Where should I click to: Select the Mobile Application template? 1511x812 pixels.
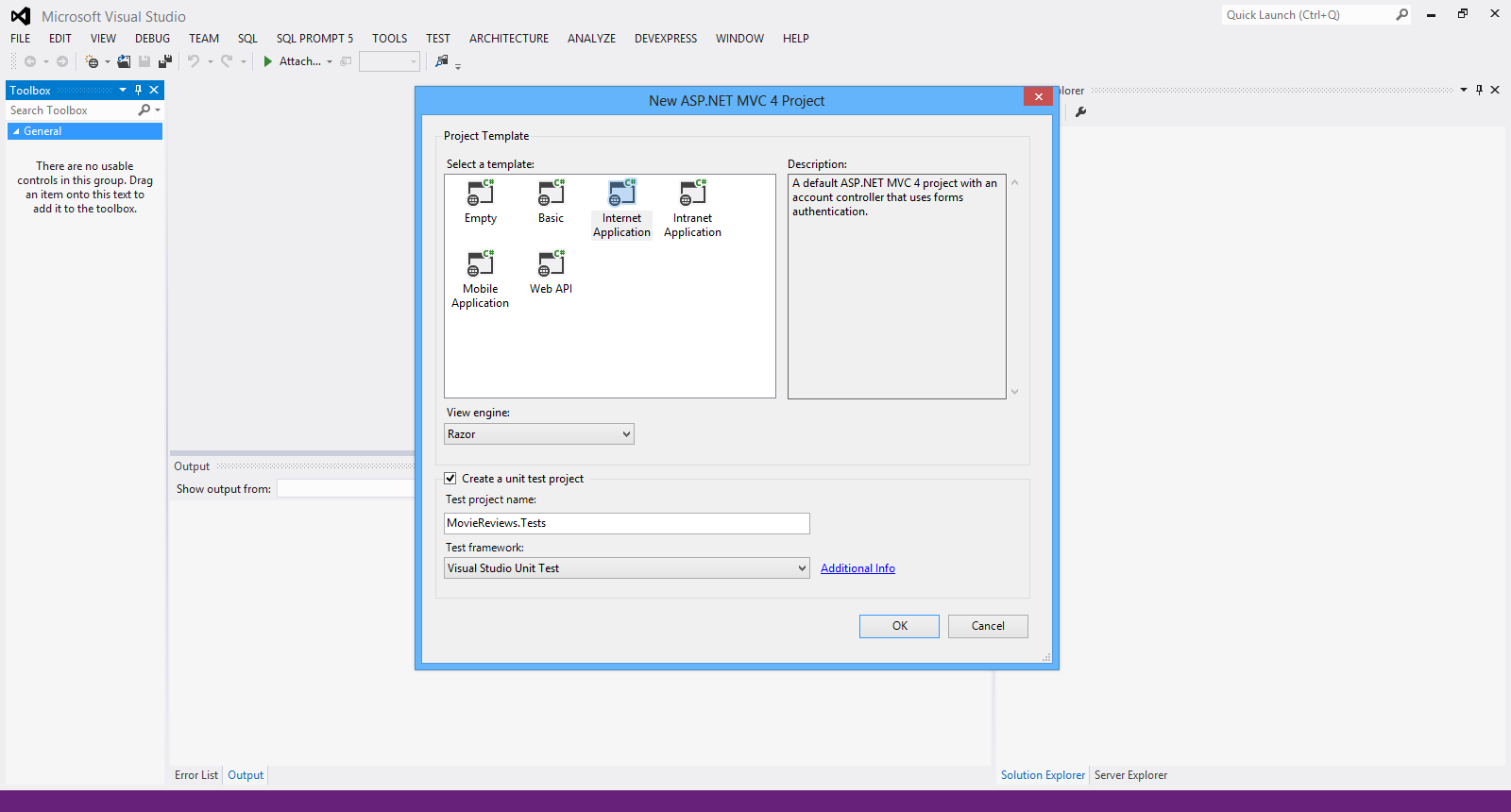(x=480, y=279)
